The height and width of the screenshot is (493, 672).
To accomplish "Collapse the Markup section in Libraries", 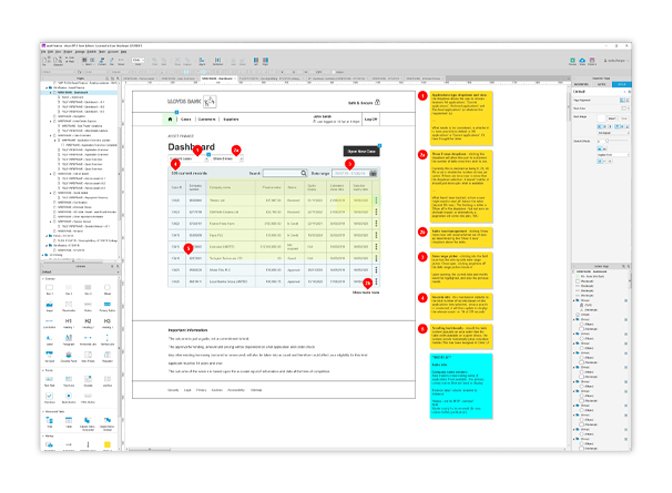I will click(x=44, y=436).
